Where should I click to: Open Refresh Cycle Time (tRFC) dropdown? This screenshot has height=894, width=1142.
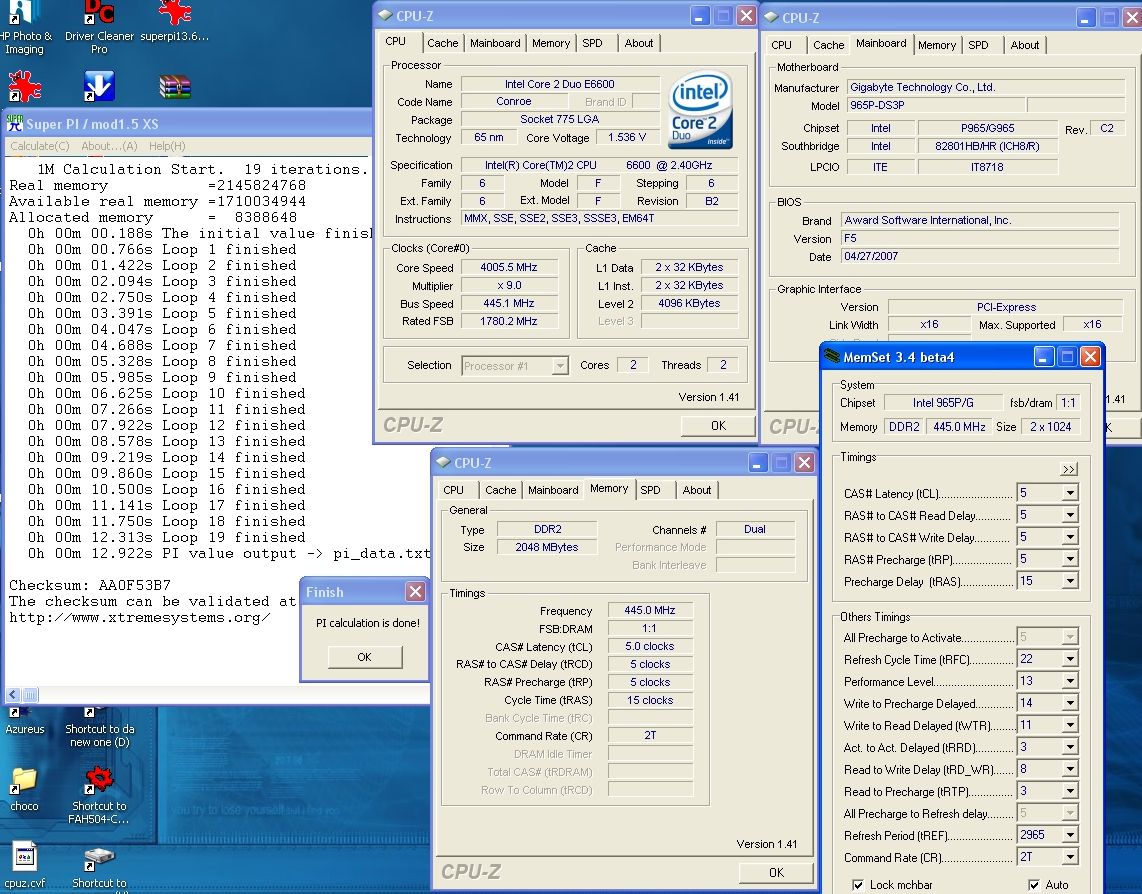tap(1070, 659)
